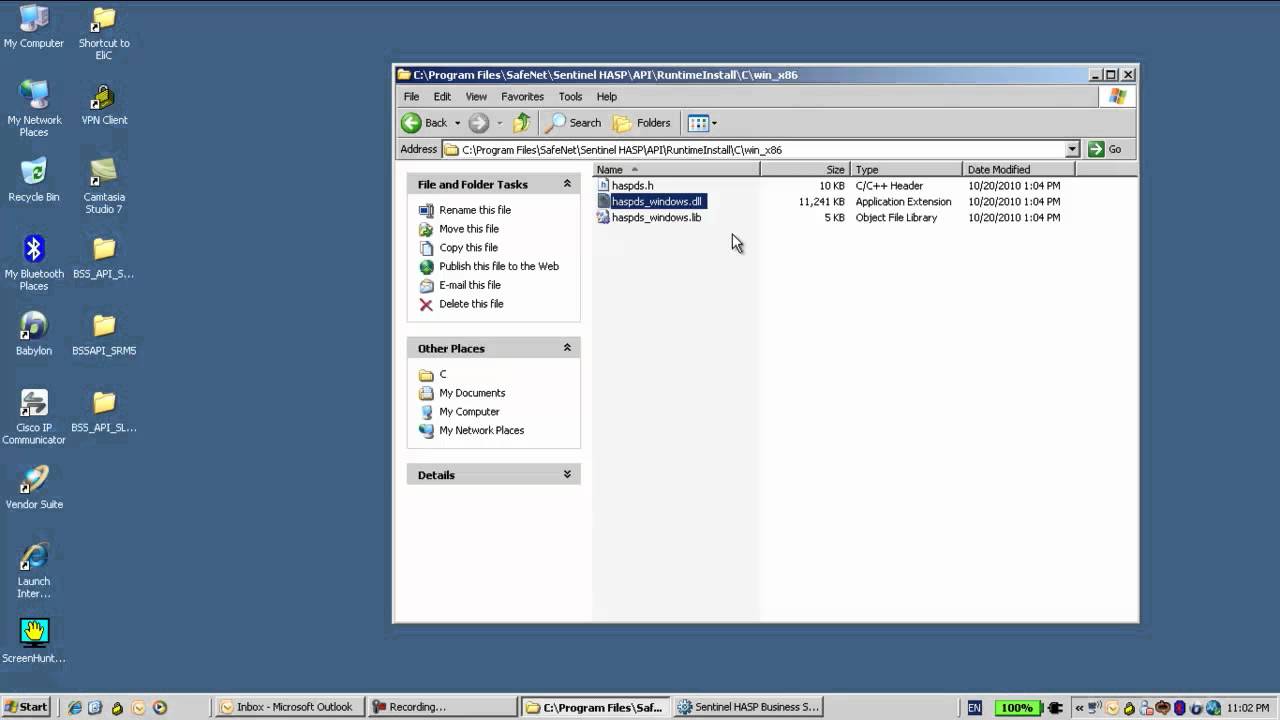Collapse the File and Folder Tasks panel
This screenshot has width=1280, height=720.
point(567,184)
